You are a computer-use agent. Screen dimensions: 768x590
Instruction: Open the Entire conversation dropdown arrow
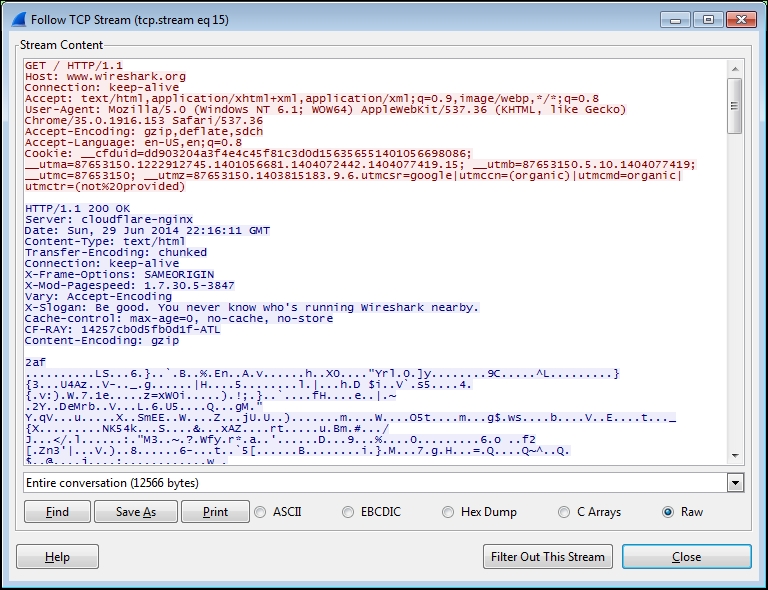(735, 483)
